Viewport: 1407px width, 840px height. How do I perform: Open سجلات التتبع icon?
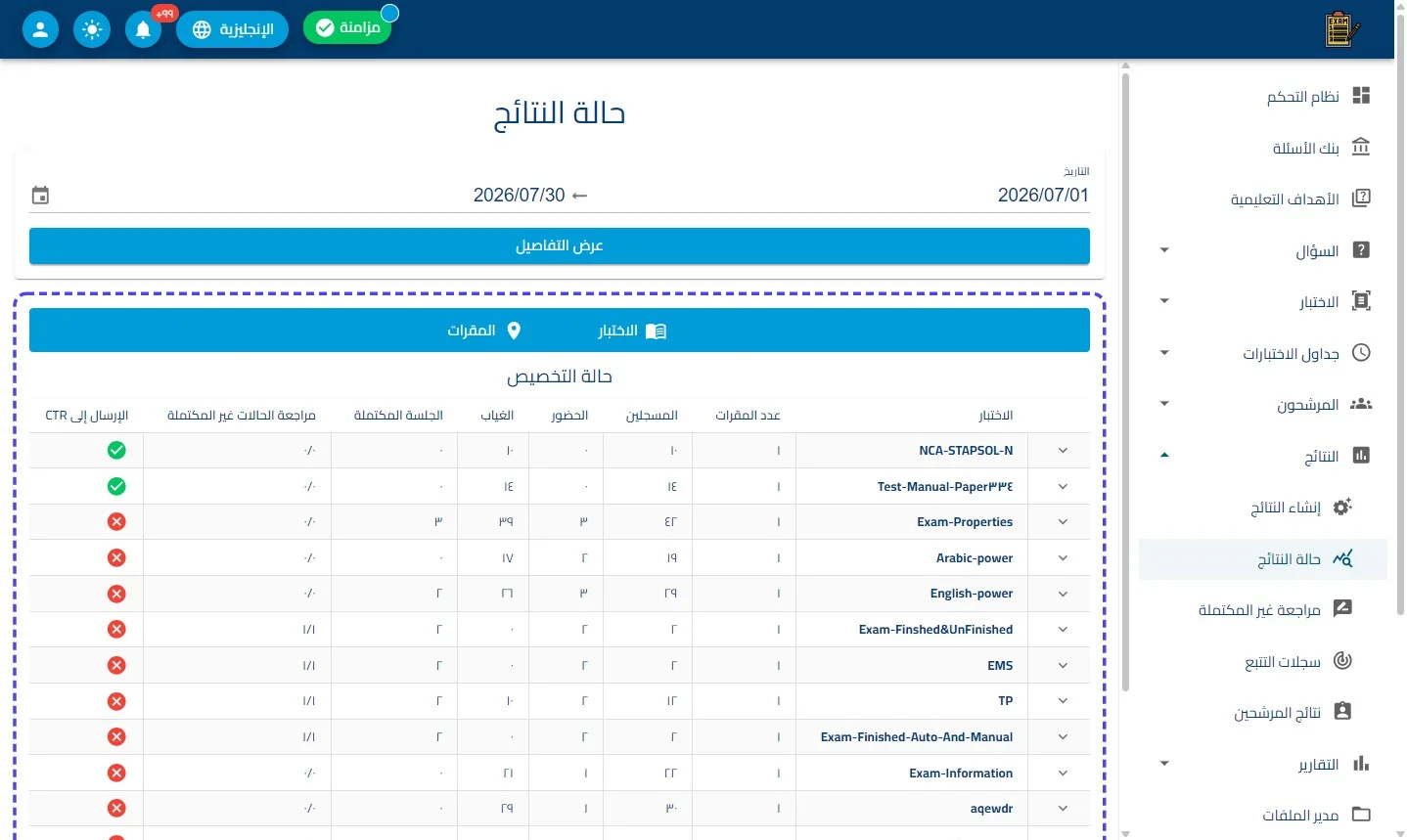tap(1342, 661)
